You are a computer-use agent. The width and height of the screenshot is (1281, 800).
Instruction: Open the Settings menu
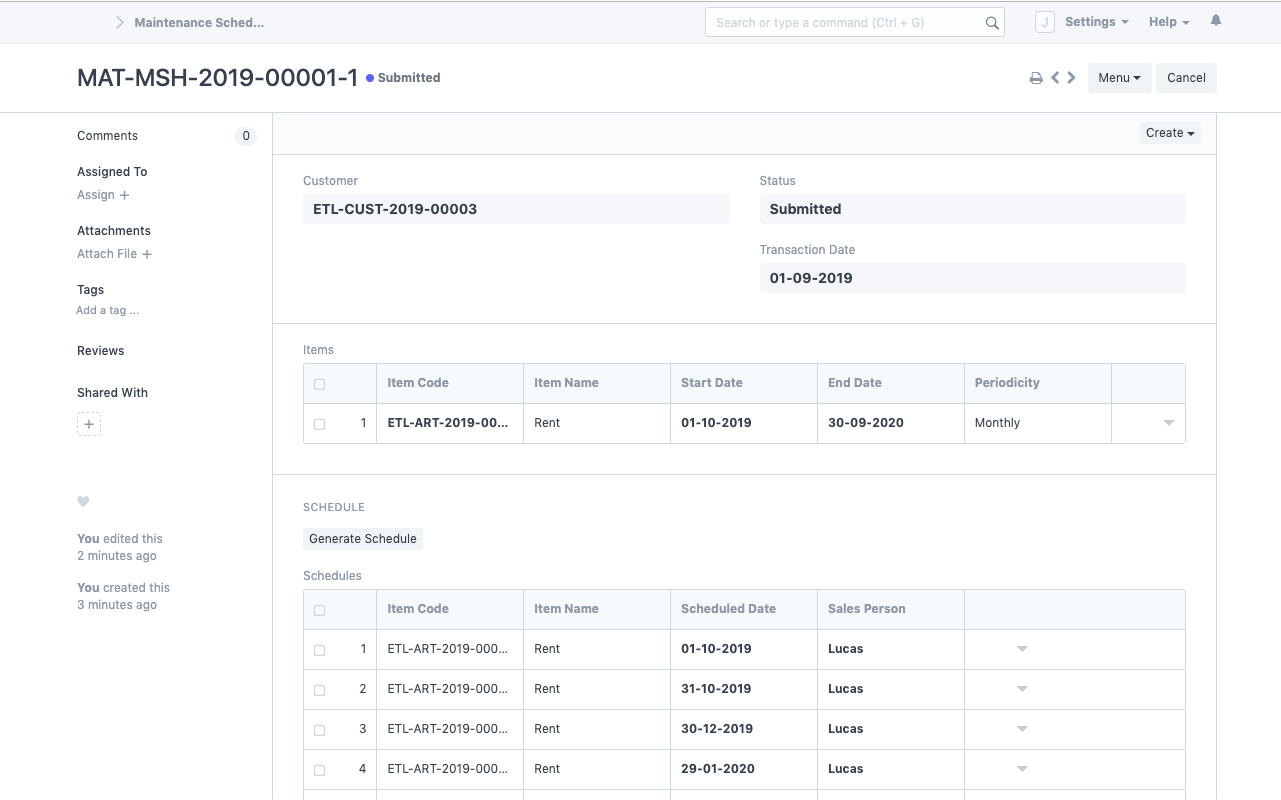[1096, 22]
